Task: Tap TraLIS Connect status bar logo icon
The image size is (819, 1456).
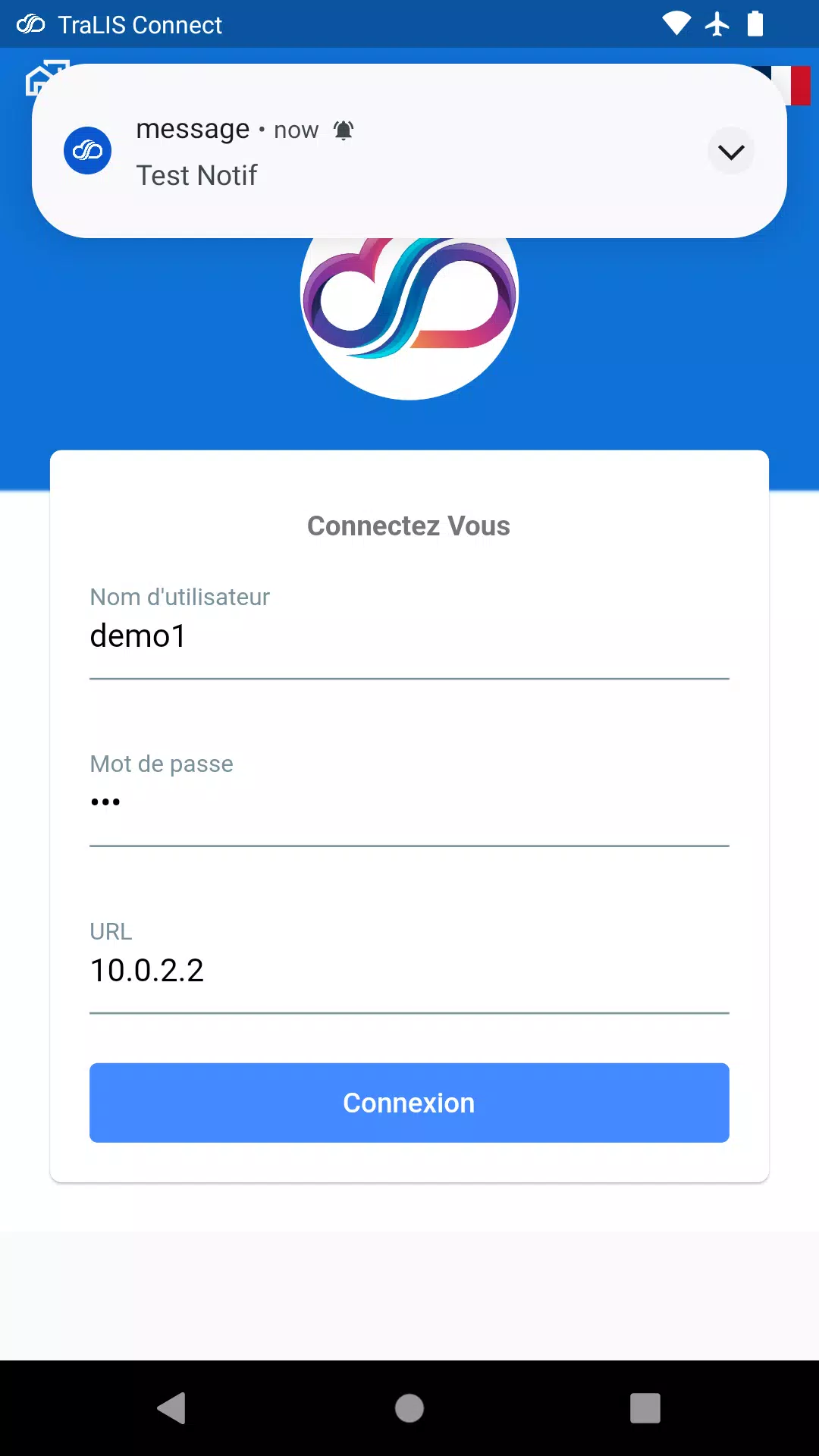Action: tap(30, 24)
